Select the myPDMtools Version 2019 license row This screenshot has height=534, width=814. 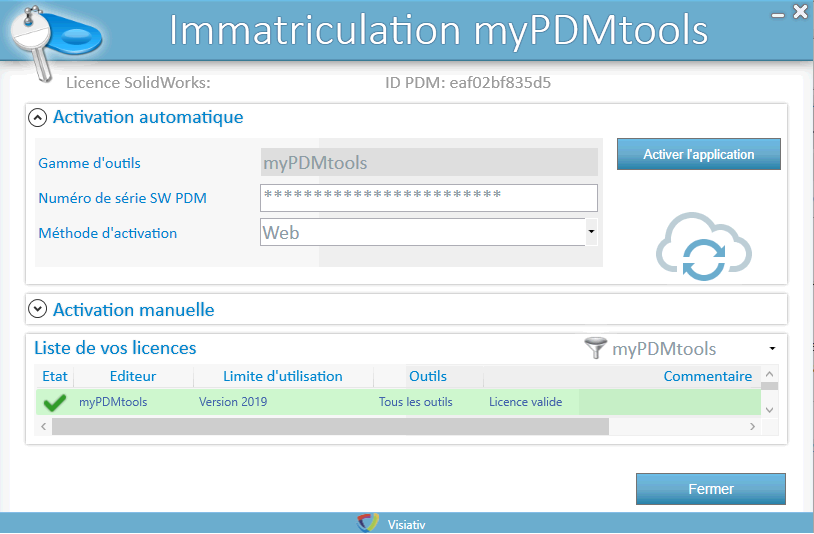(300, 402)
